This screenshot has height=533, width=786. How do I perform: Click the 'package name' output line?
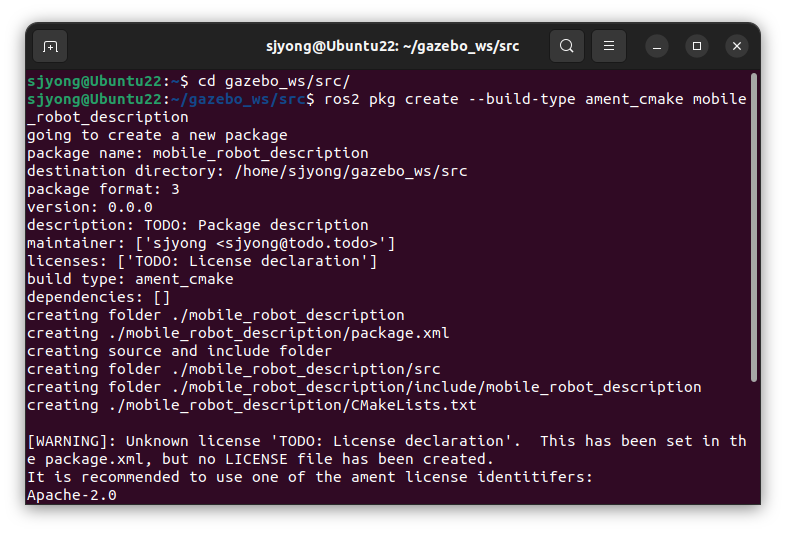point(198,153)
